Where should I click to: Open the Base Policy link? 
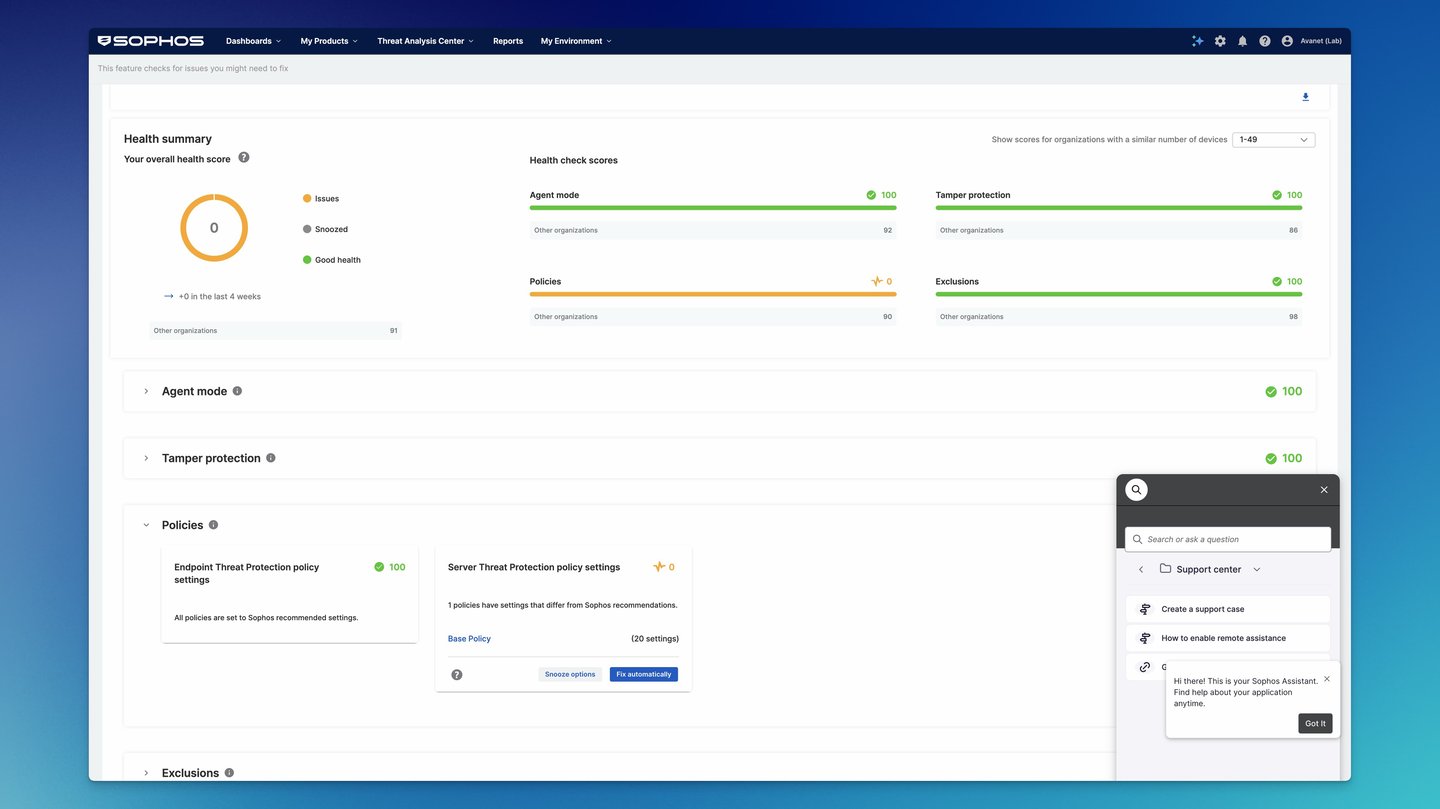click(x=469, y=639)
